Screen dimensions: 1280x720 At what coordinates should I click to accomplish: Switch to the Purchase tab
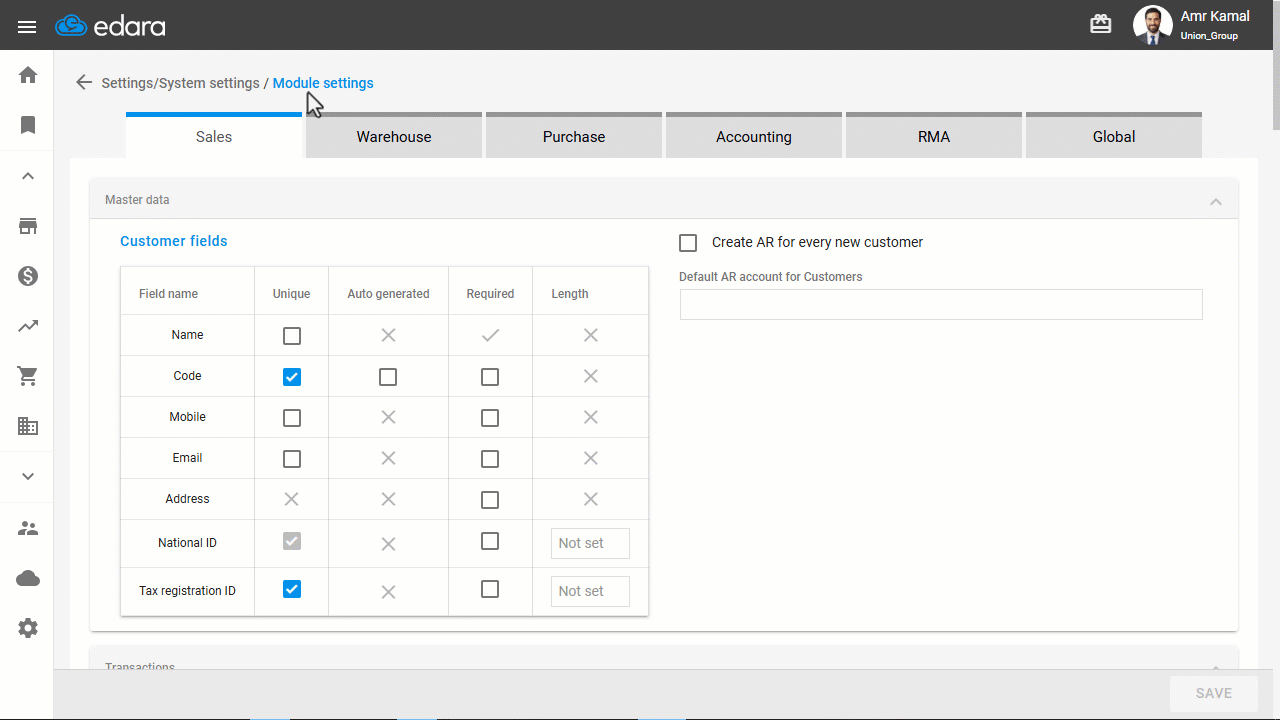coord(574,135)
